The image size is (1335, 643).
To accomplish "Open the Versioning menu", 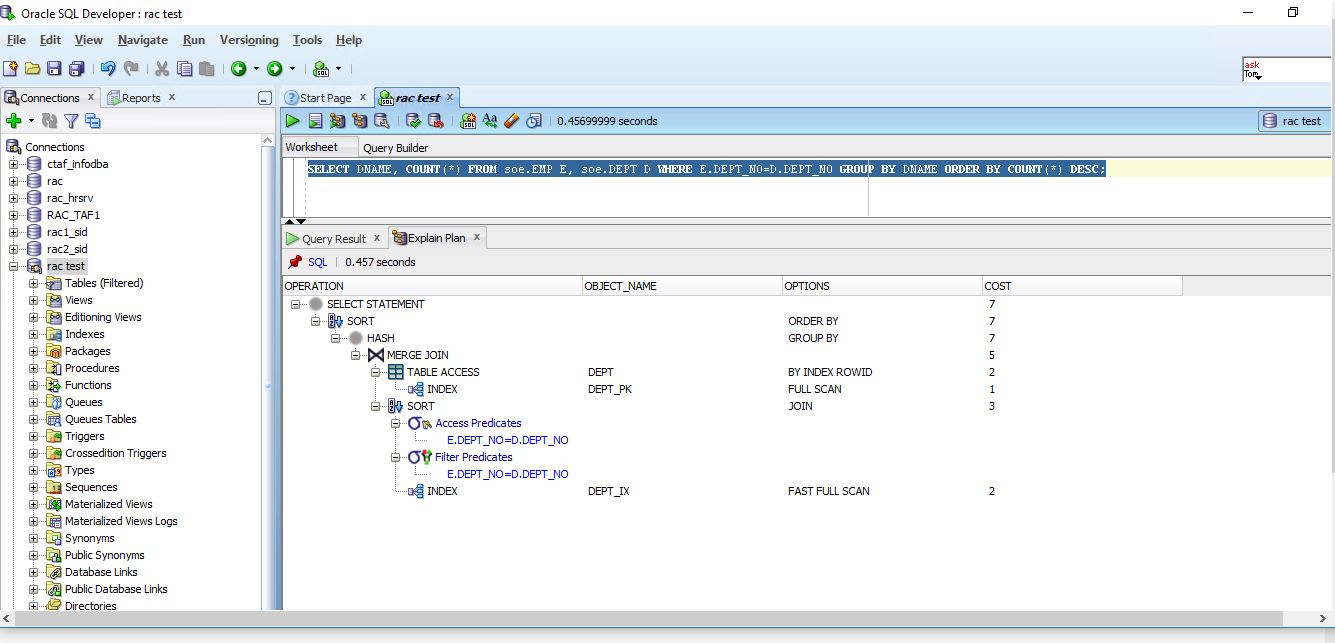I will pyautogui.click(x=249, y=40).
